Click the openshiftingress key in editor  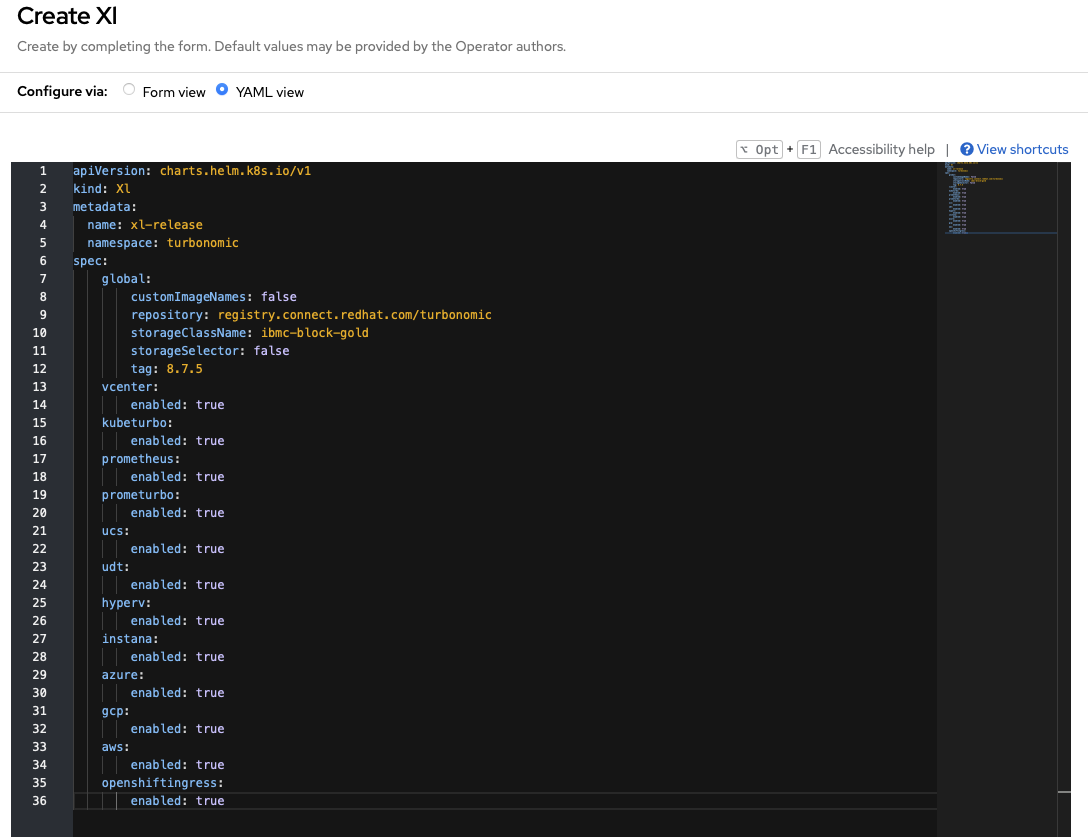[x=161, y=783]
